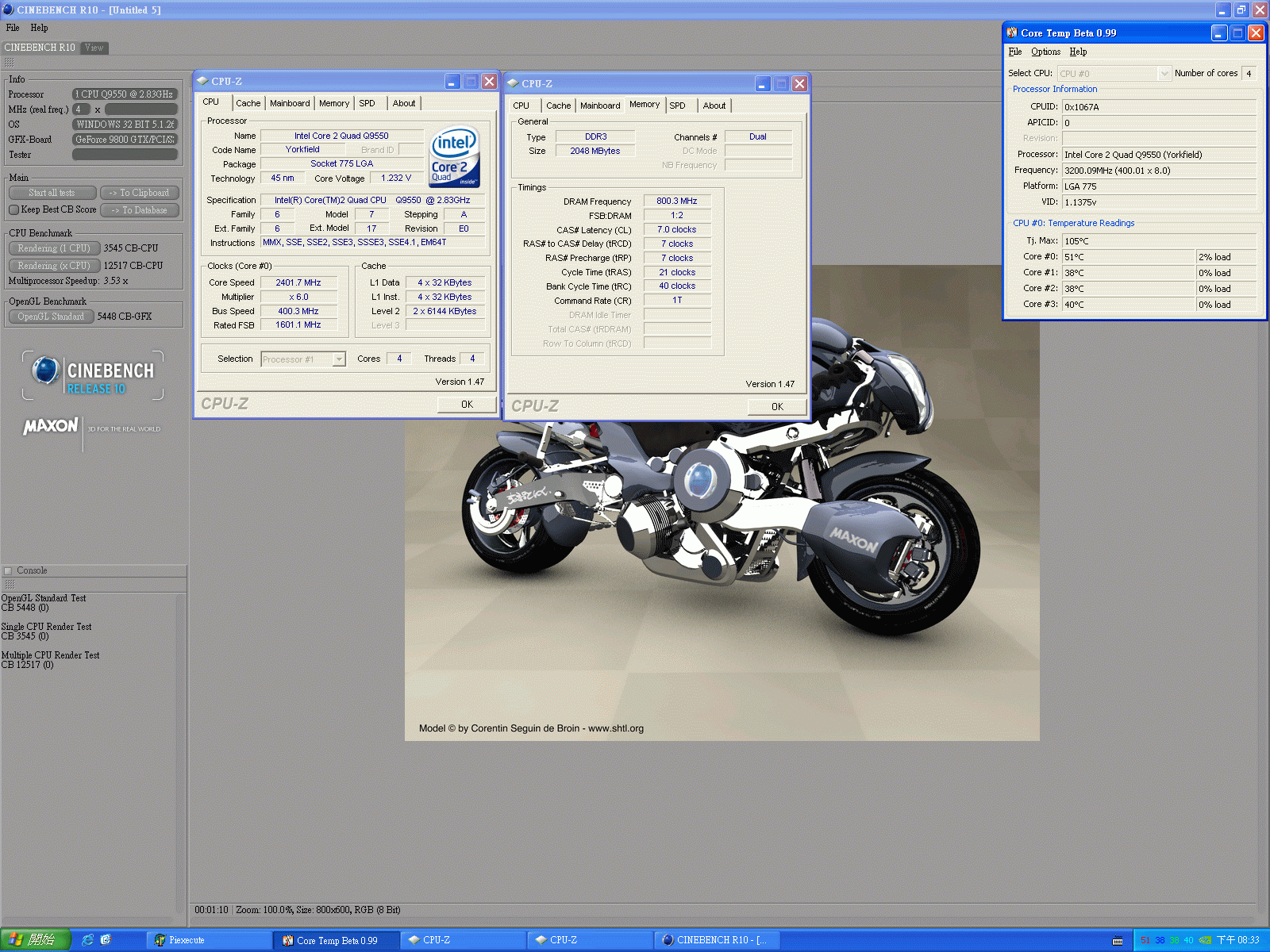Open Core Temp Options menu
The image size is (1270, 952).
click(1046, 52)
